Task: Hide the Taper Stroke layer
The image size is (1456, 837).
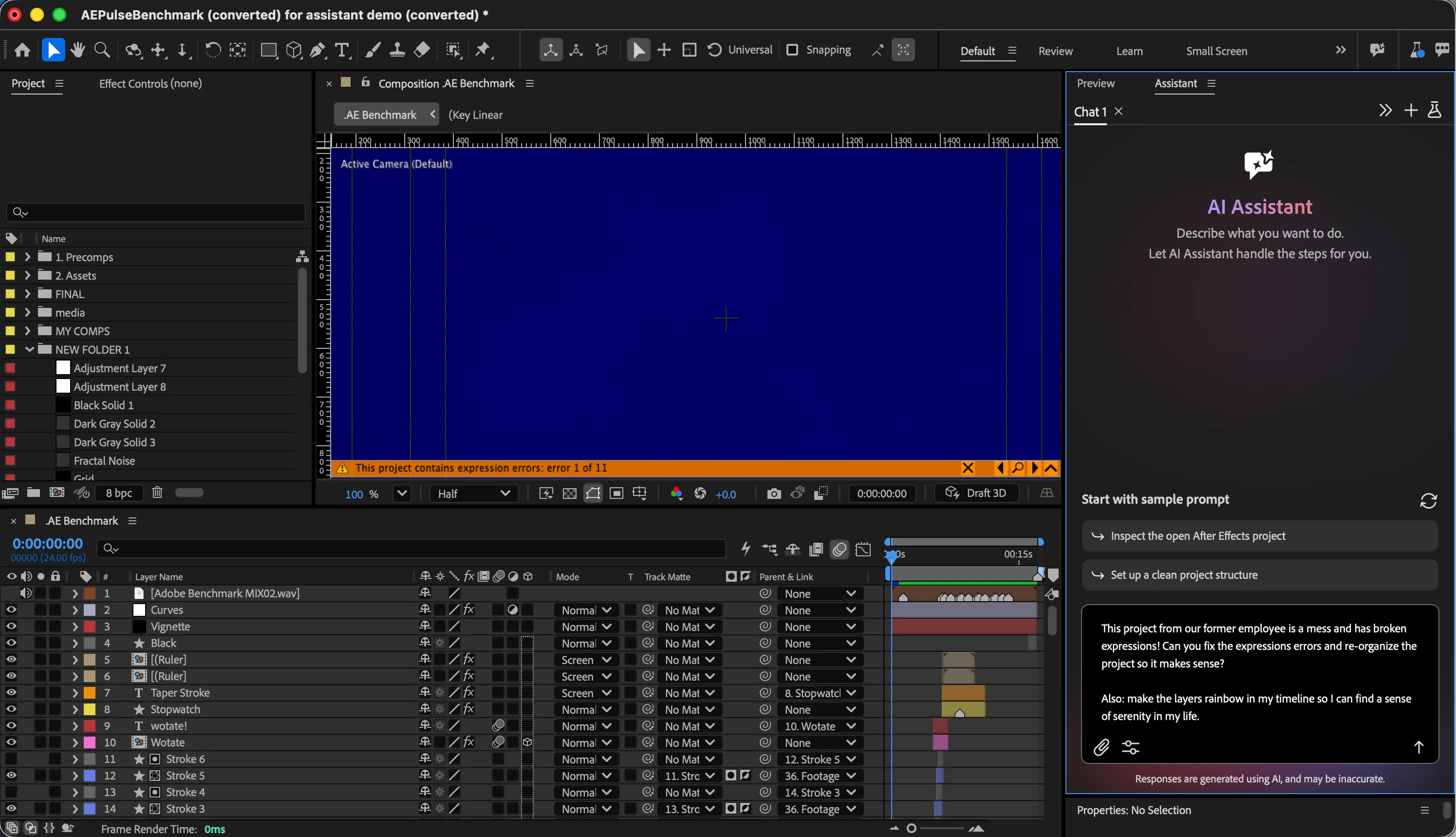Action: click(11, 693)
